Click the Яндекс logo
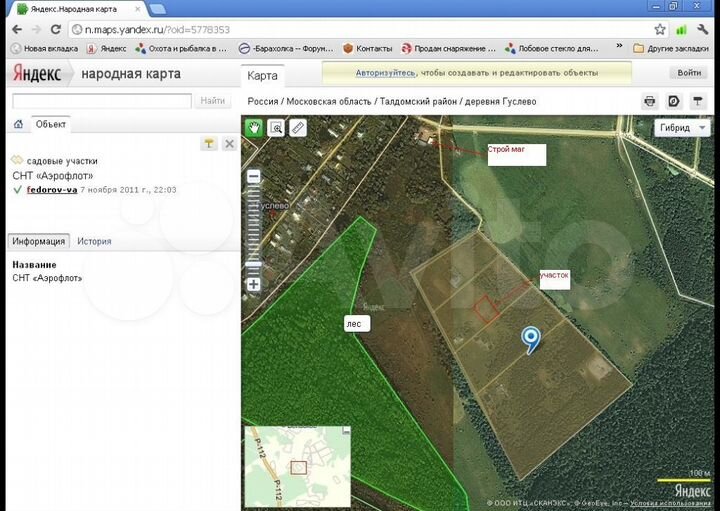Image resolution: width=720 pixels, height=511 pixels. coord(37,73)
